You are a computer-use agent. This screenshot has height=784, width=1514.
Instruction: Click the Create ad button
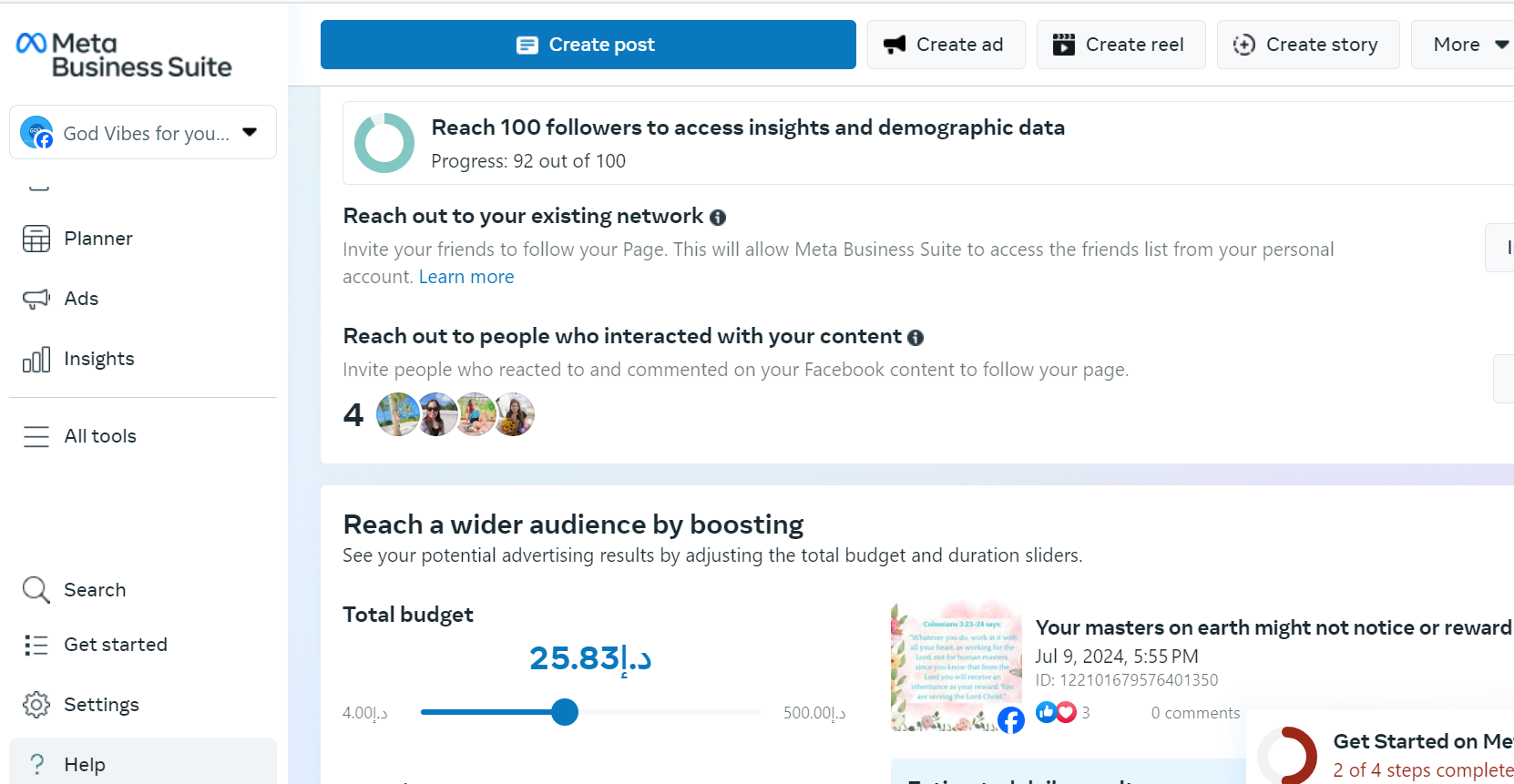tap(946, 45)
